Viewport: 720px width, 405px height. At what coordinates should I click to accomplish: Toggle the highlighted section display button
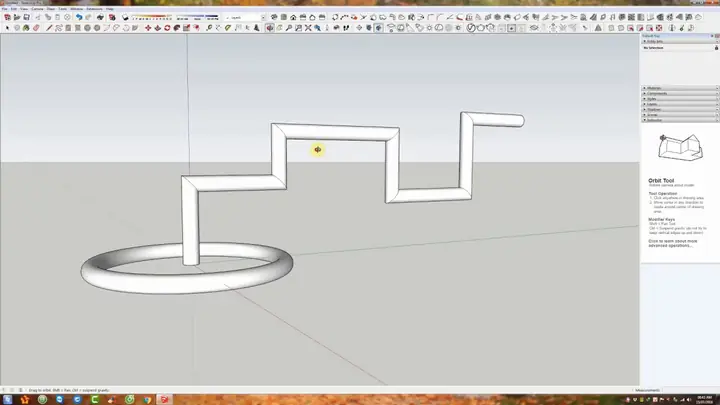pyautogui.click(x=378, y=28)
